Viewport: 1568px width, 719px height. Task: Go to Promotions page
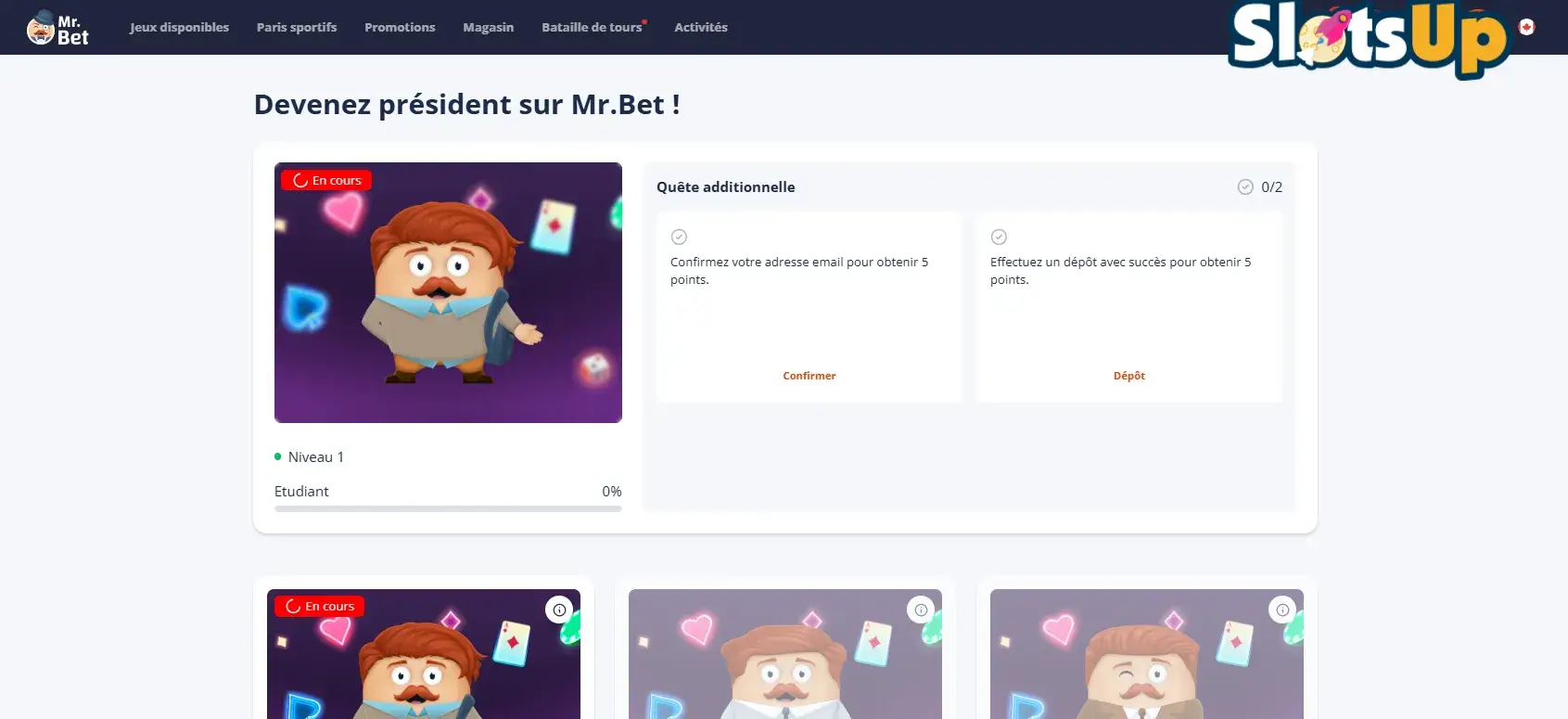point(400,27)
